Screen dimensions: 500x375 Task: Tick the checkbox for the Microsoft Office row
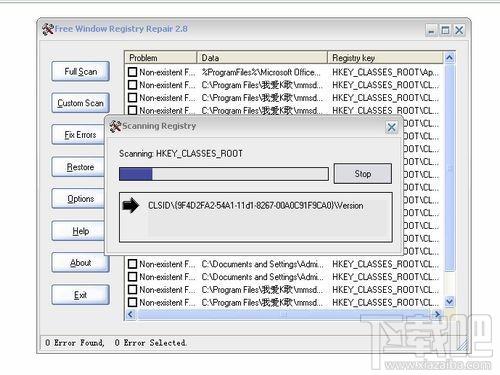132,72
